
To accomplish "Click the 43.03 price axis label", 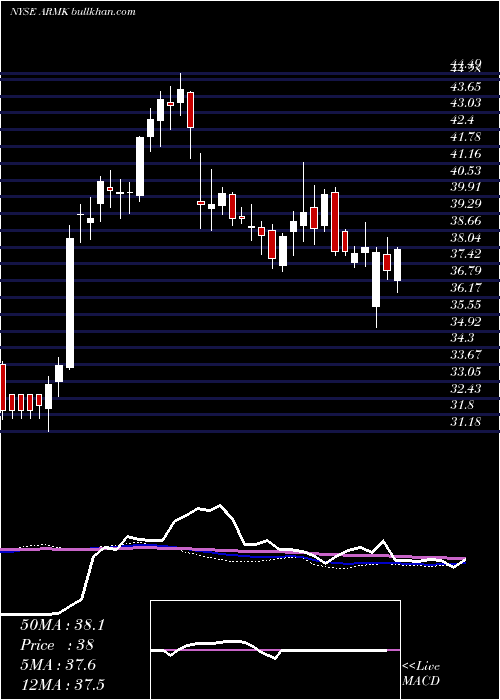I will [x=465, y=103].
